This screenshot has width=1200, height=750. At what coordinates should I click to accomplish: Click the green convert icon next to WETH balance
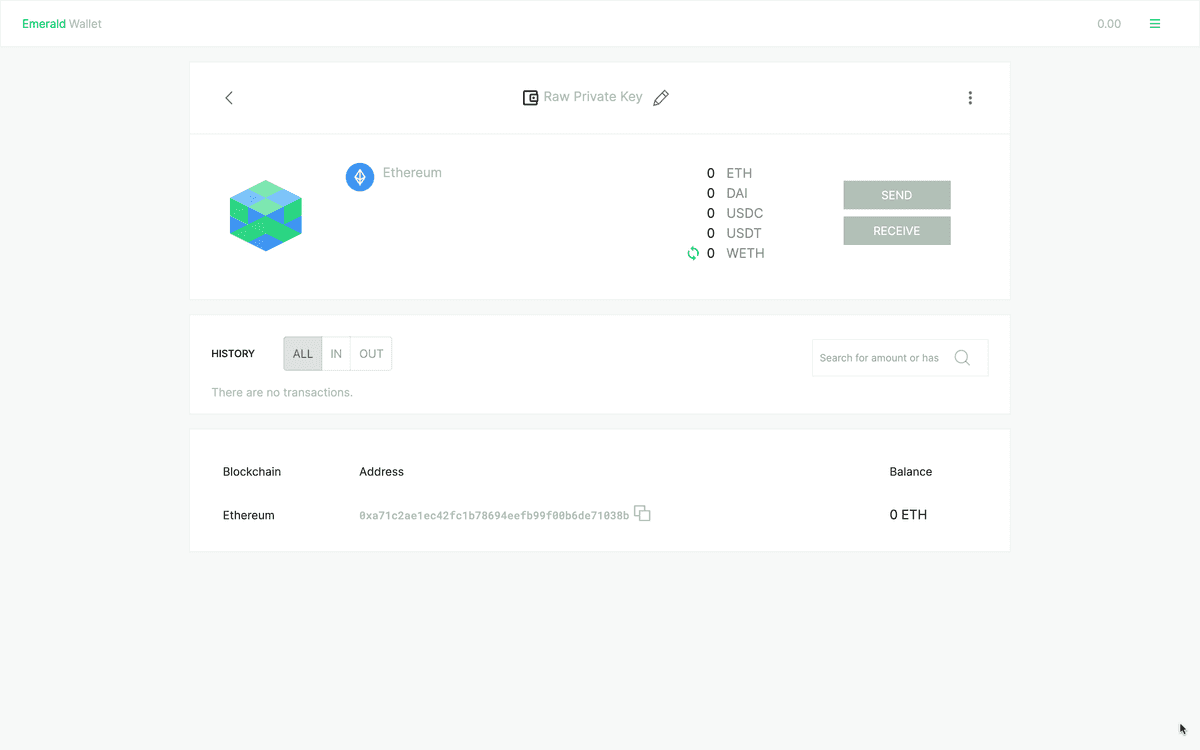(693, 253)
